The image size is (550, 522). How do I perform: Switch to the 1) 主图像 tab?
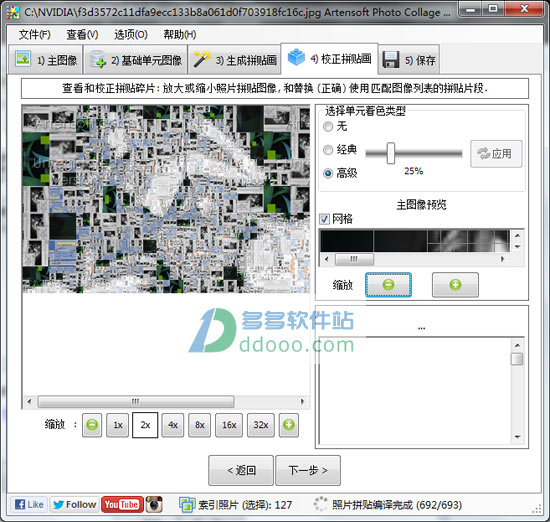pyautogui.click(x=46, y=60)
